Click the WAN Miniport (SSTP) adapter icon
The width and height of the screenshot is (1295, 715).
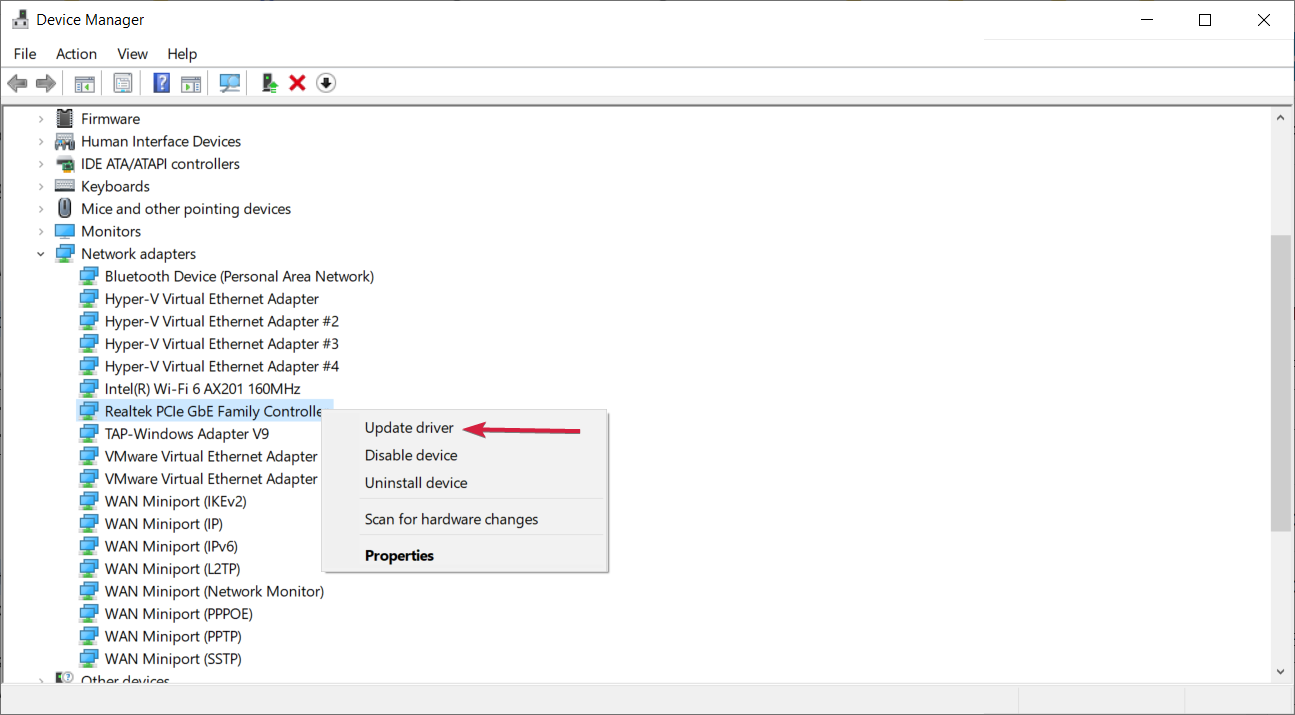pos(89,659)
